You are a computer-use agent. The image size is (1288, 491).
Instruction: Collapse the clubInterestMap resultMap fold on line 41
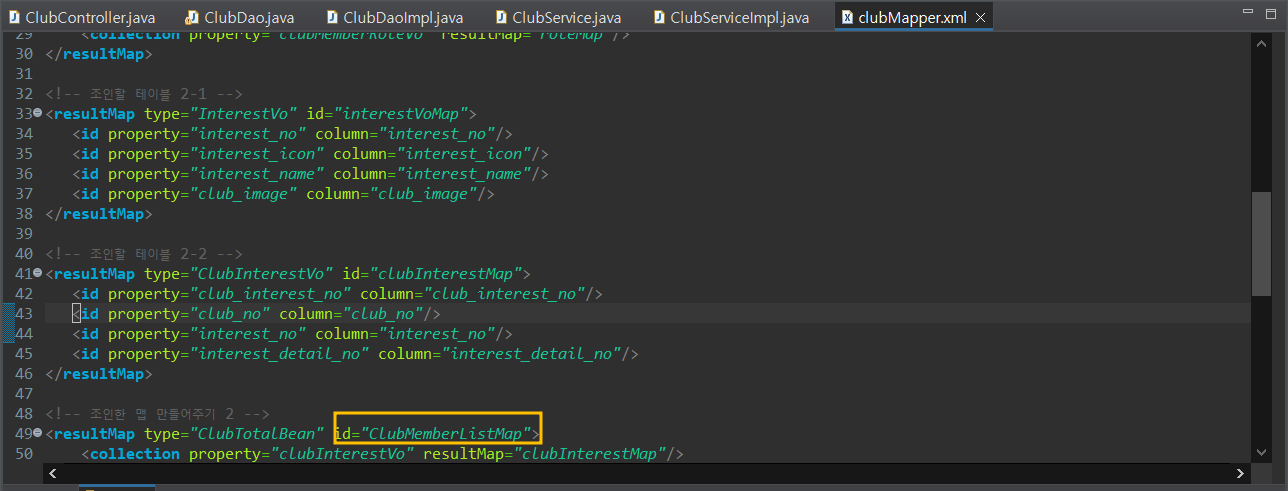38,274
